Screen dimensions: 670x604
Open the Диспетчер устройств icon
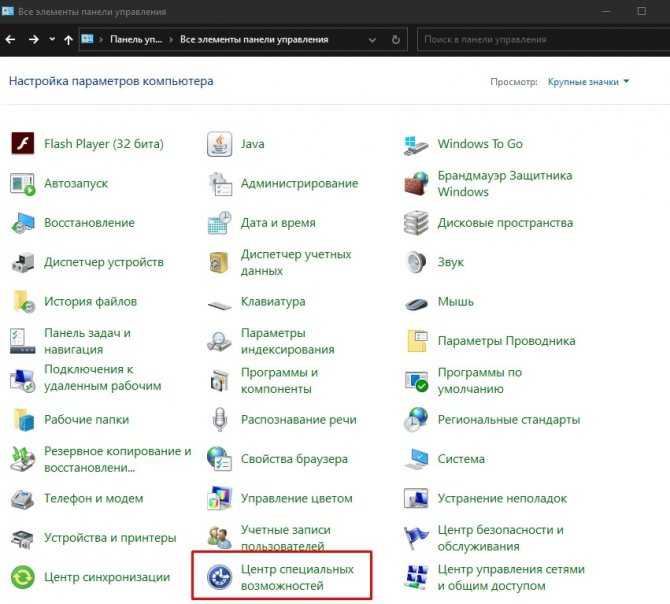[x=22, y=262]
